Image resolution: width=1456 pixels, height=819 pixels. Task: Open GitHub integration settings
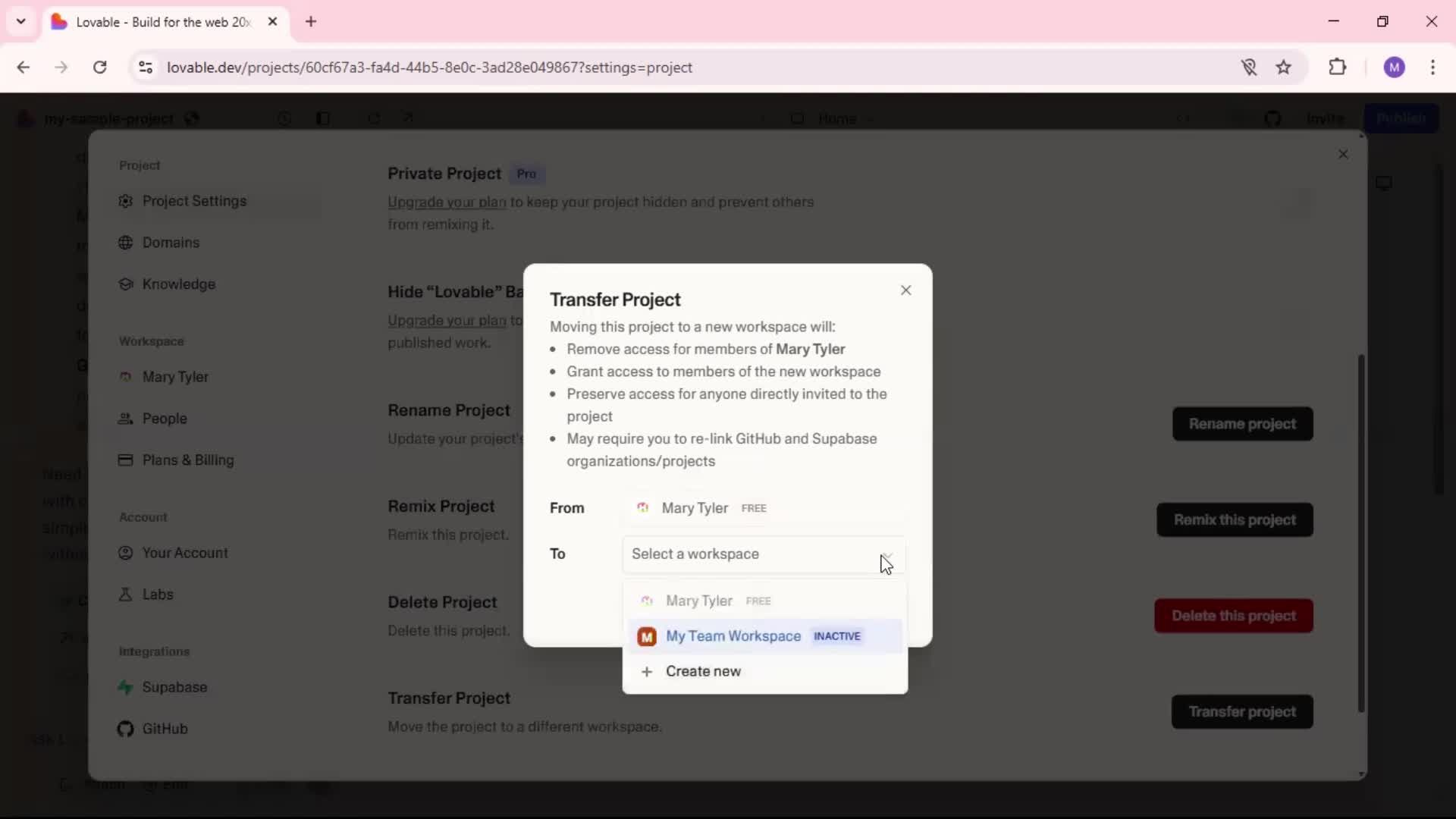[218, 729]
